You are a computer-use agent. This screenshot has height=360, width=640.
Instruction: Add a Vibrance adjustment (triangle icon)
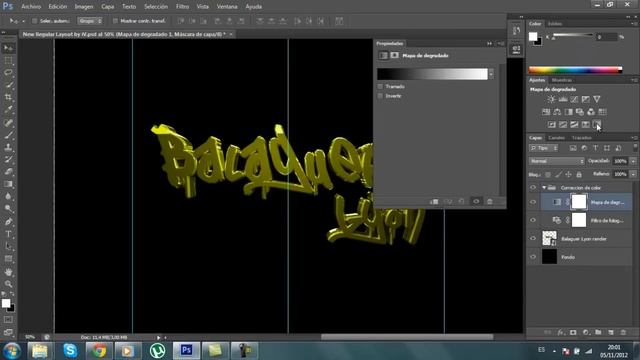597,99
